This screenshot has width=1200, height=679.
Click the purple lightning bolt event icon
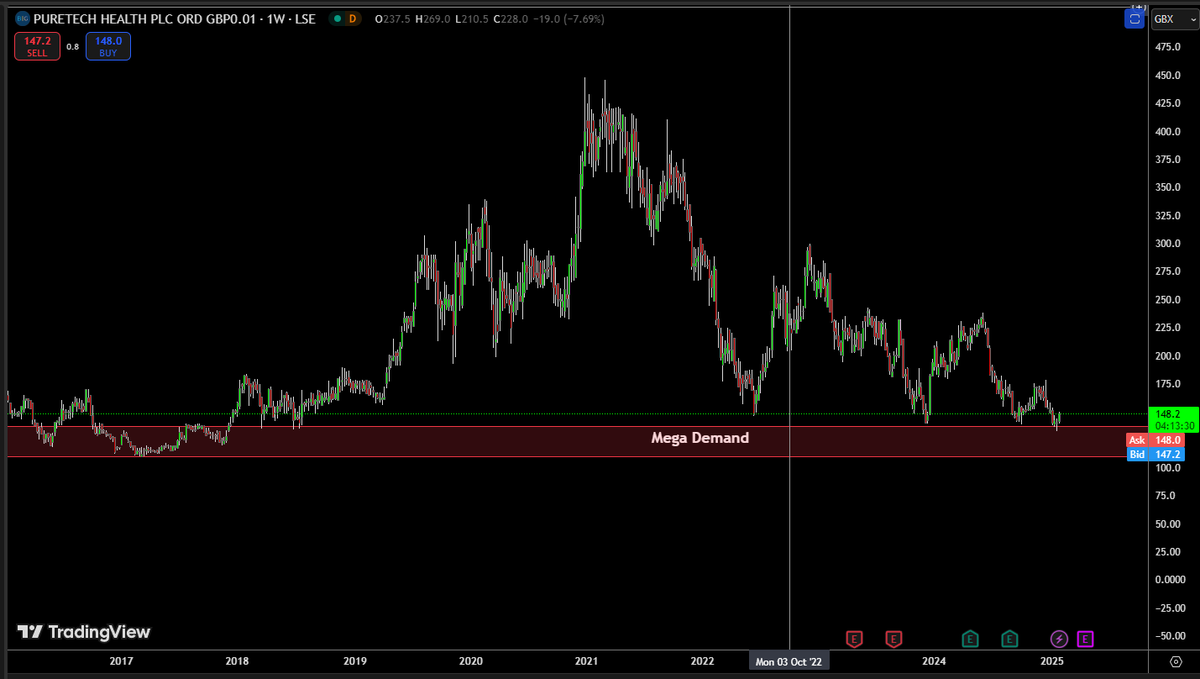tap(1059, 638)
